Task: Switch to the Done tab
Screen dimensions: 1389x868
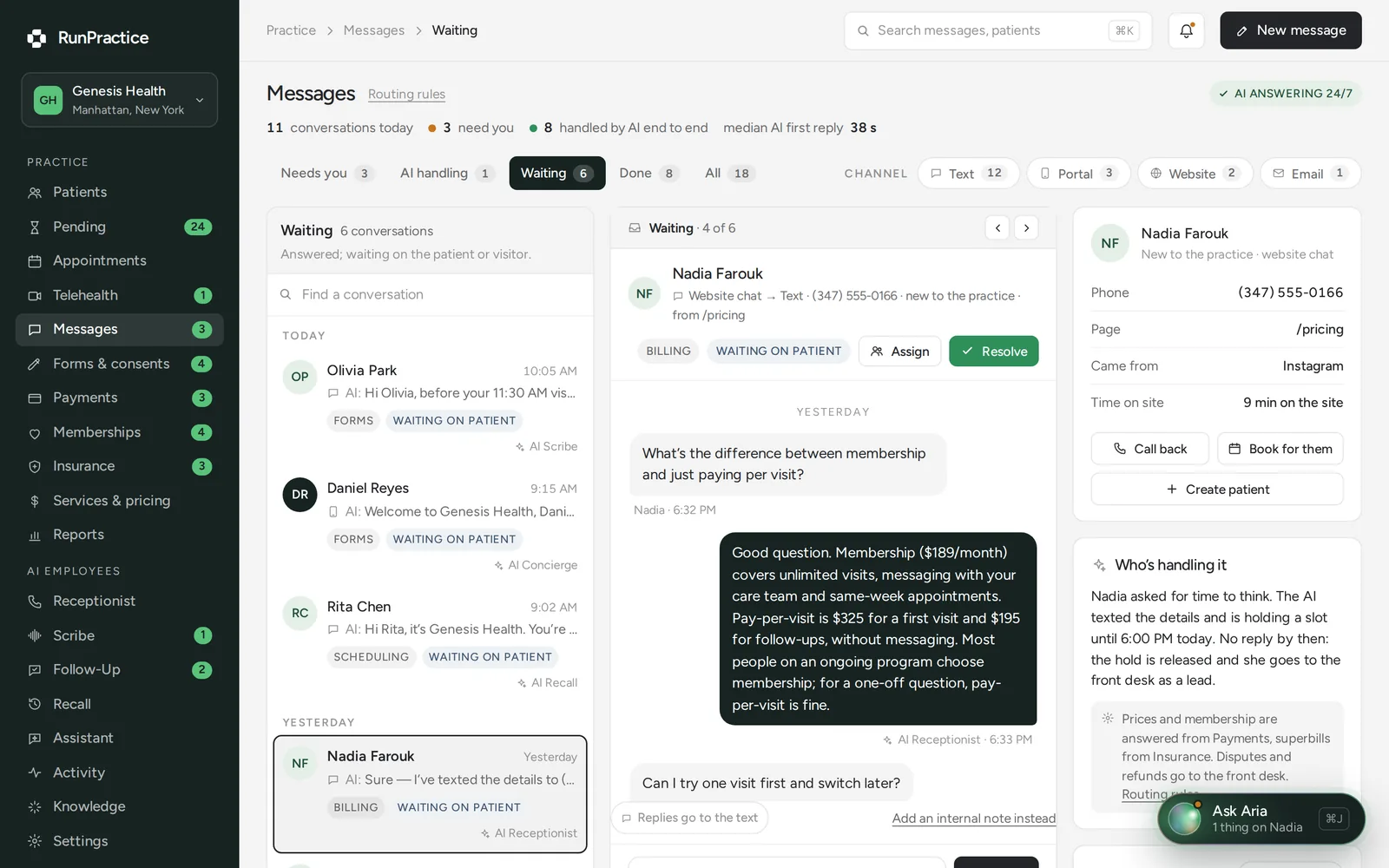Action: [x=648, y=174]
